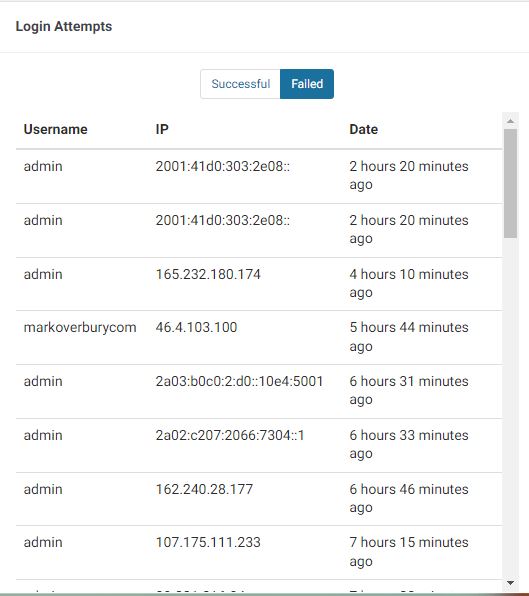Click the empty scrollbar track below thumb
This screenshot has height=596, width=529.
(x=510, y=407)
